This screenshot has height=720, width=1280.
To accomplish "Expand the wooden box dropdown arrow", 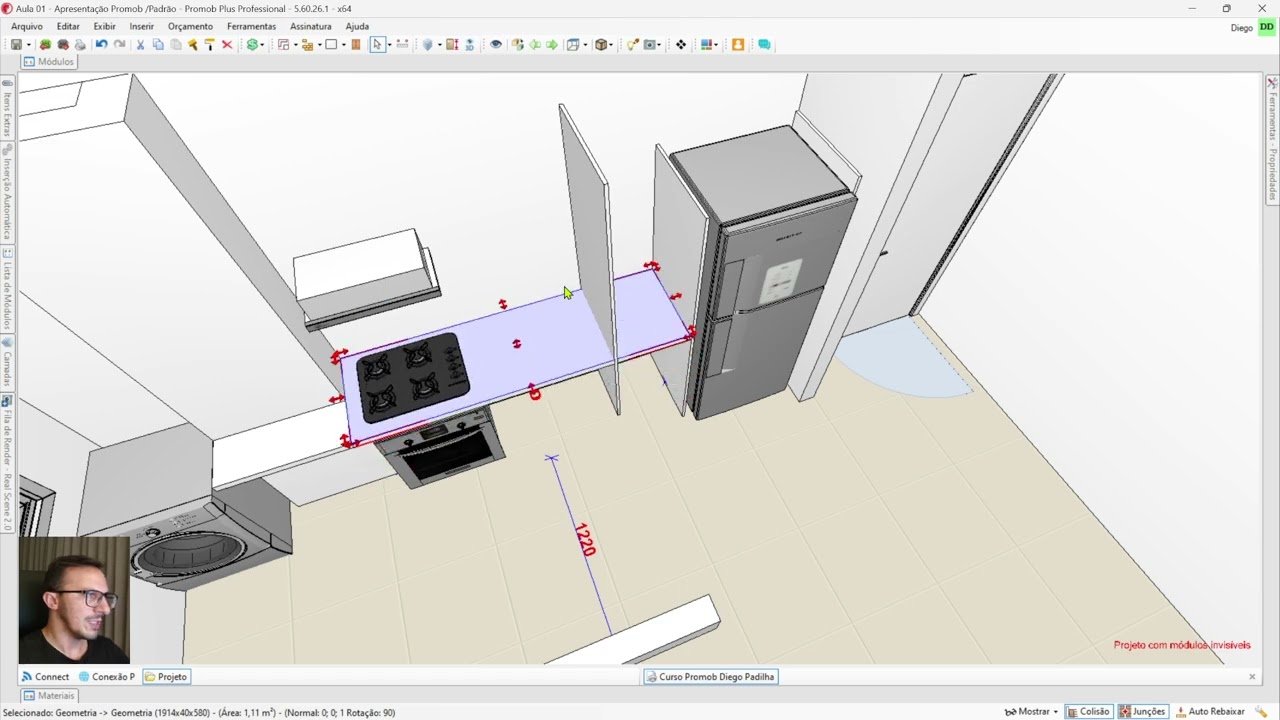I will point(611,44).
